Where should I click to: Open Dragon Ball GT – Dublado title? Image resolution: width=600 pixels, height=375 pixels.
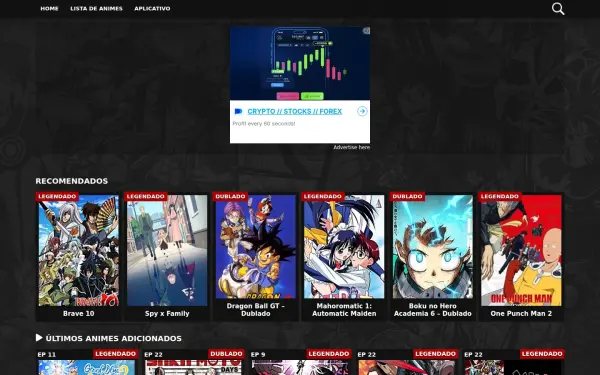click(x=256, y=310)
